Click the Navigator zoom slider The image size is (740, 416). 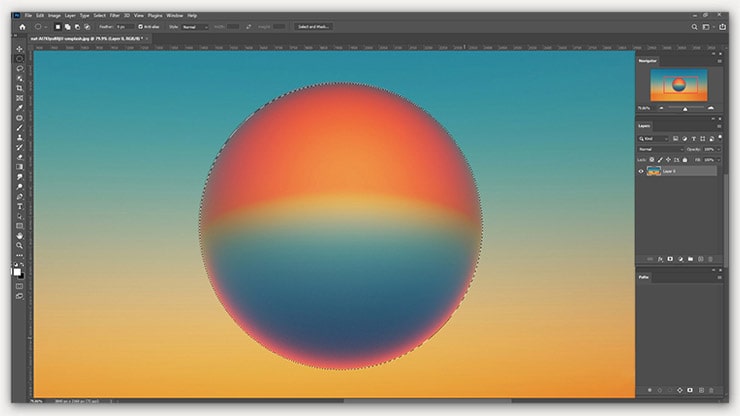(x=685, y=107)
